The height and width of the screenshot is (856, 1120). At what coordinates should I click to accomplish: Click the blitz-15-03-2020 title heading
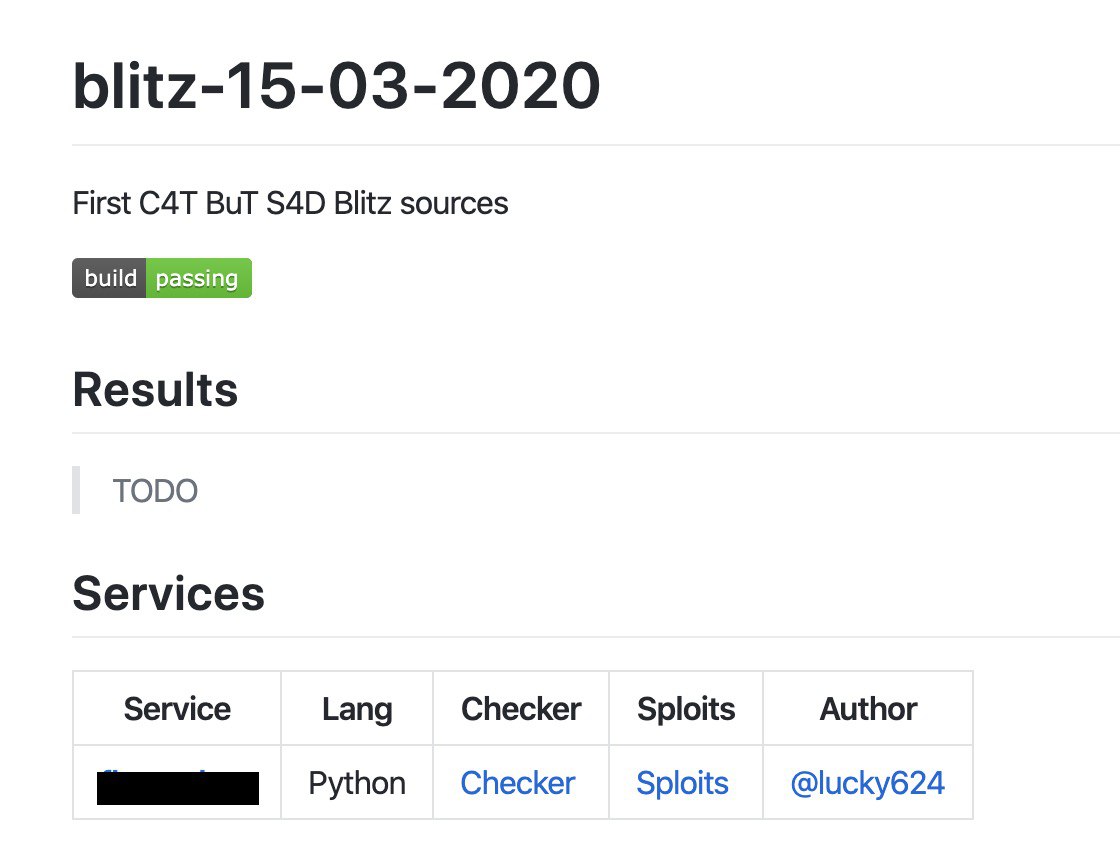[336, 86]
